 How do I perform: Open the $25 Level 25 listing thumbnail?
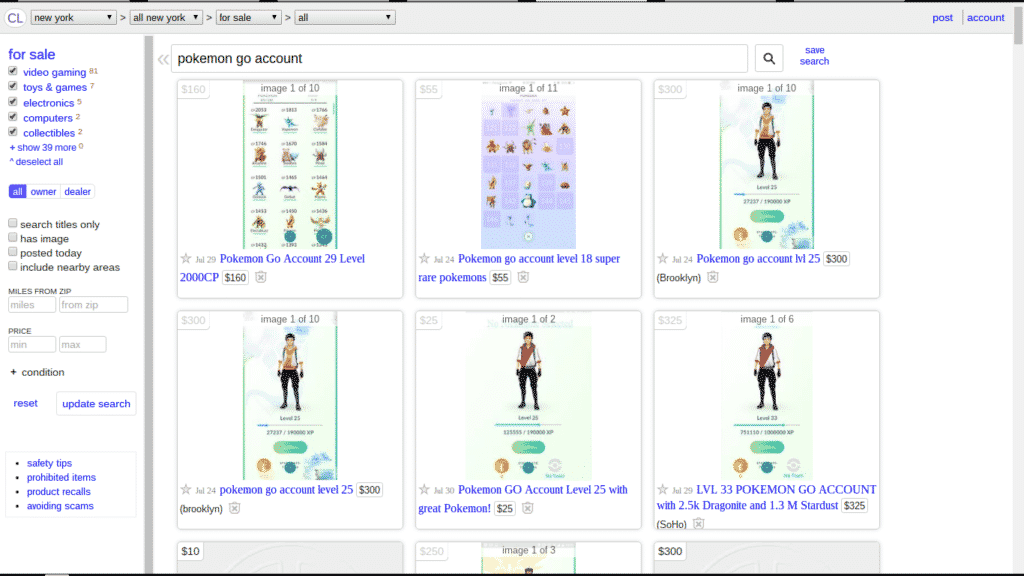[x=528, y=396]
